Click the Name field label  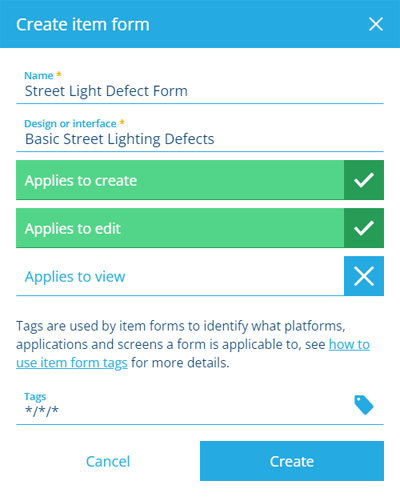39,76
